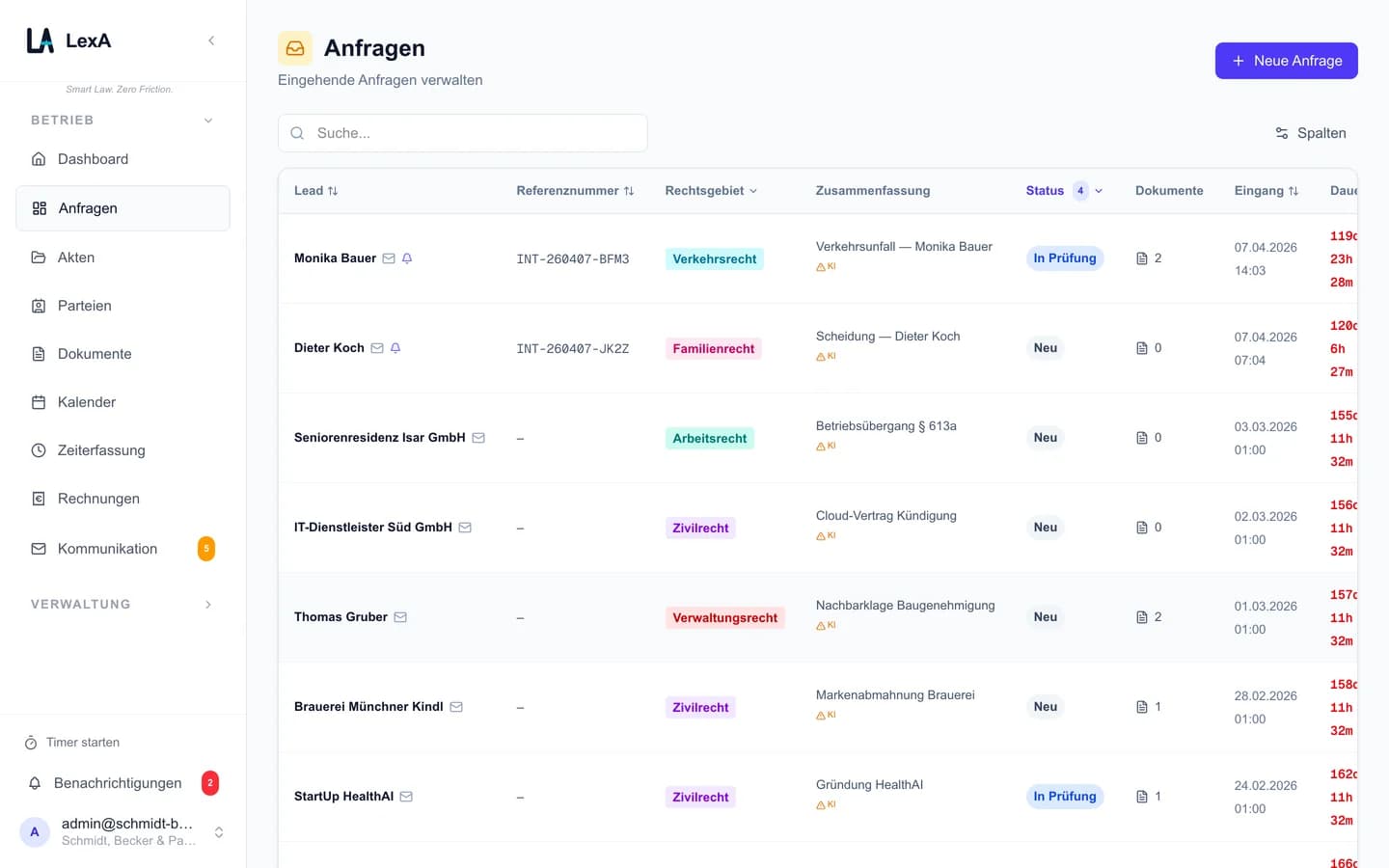Click the LexA logo
The image size is (1389, 868).
68,41
